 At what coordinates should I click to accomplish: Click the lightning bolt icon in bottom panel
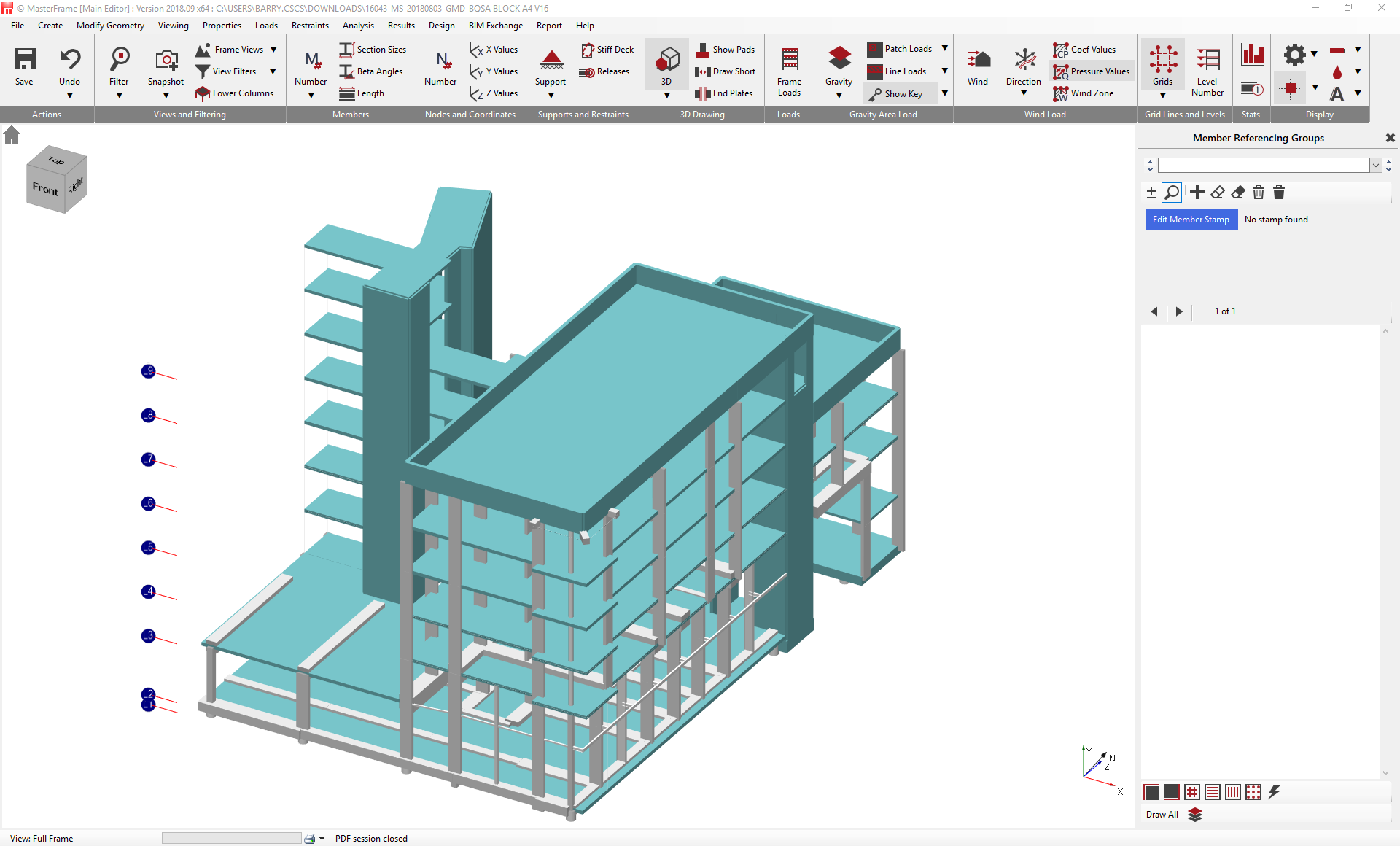[1274, 792]
